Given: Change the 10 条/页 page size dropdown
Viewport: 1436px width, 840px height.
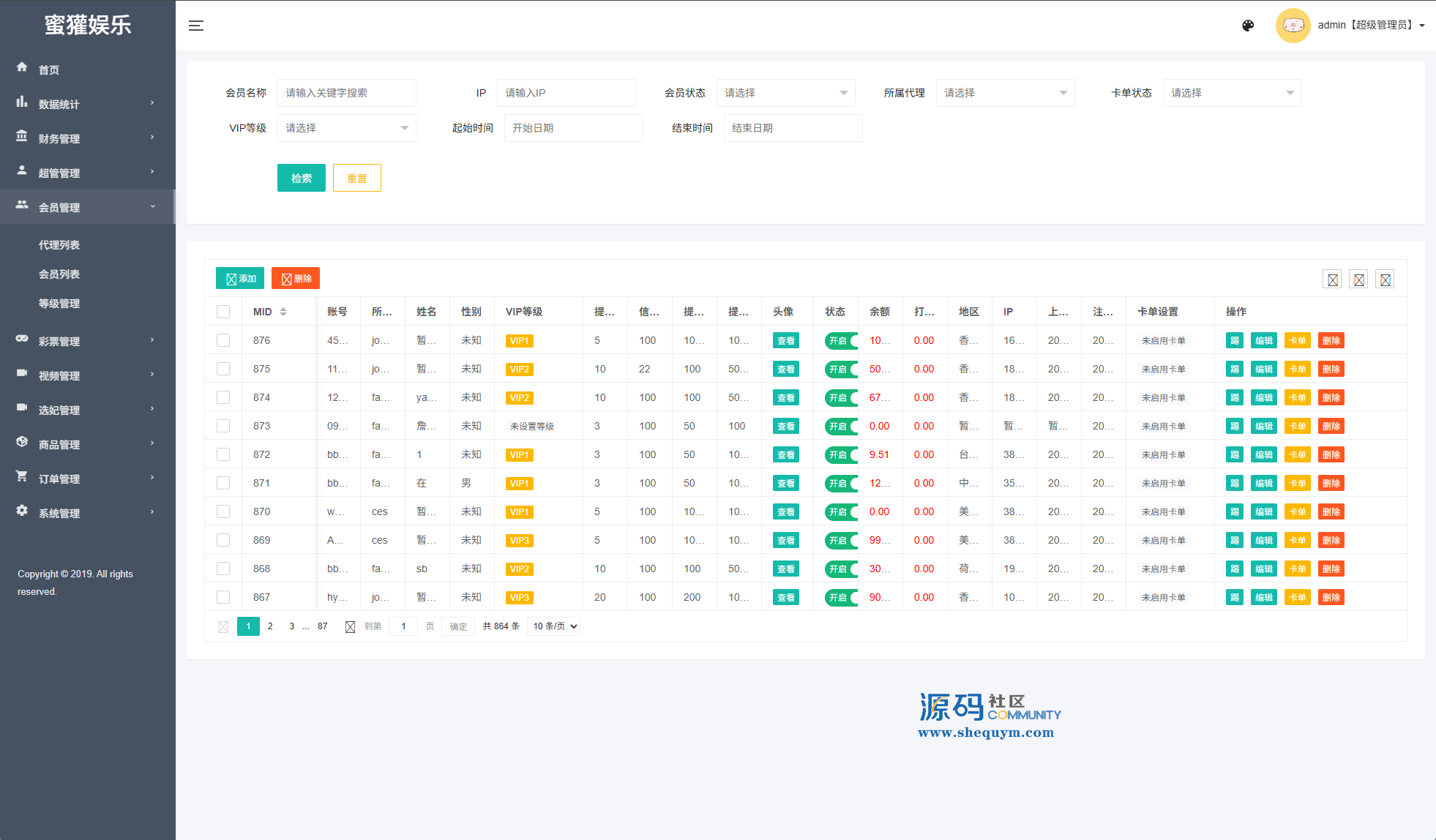Looking at the screenshot, I should click(x=554, y=626).
